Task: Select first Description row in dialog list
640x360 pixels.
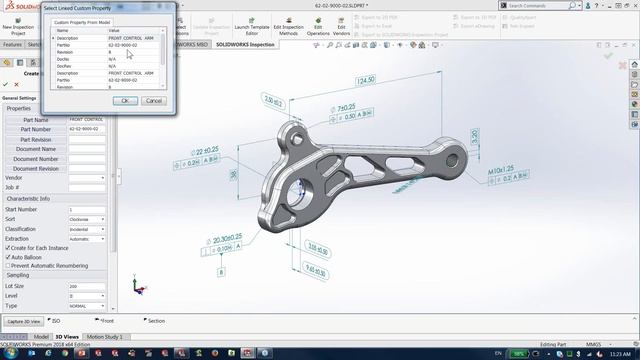Action: click(x=106, y=38)
